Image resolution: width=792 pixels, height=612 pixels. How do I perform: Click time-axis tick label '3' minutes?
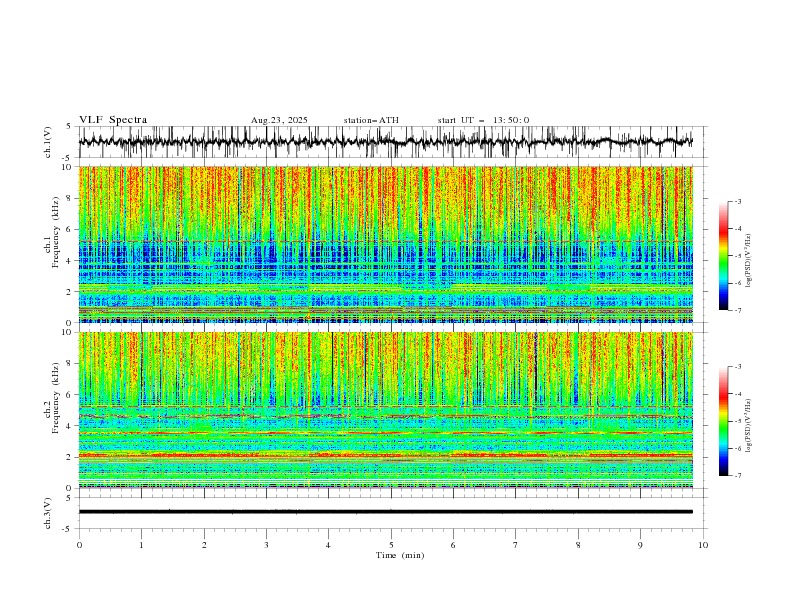[266, 545]
